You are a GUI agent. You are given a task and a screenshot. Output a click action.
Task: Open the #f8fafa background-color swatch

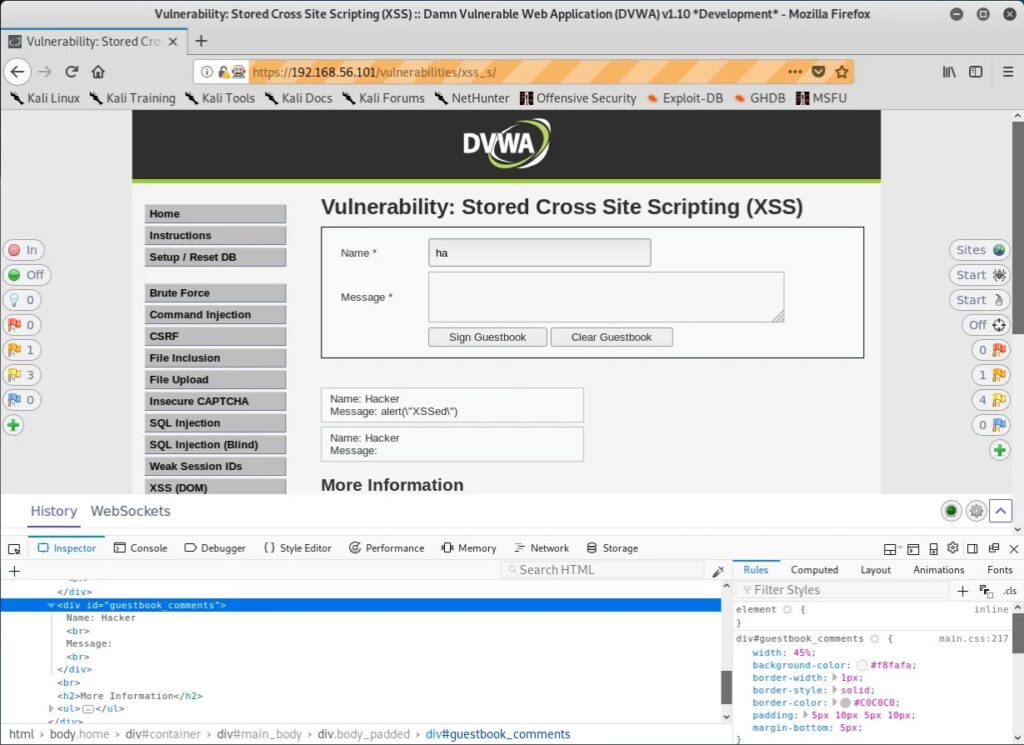[862, 665]
